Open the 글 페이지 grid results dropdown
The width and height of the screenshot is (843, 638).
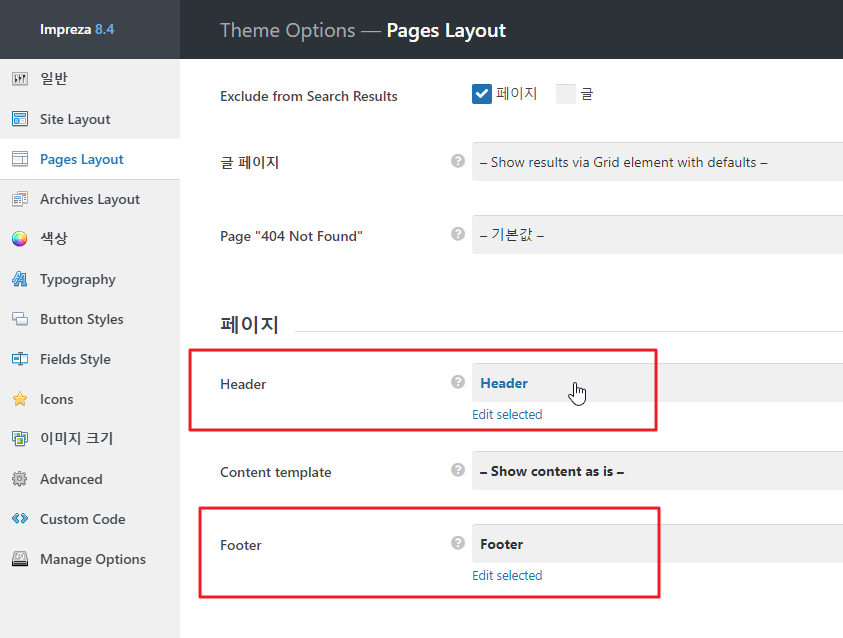pos(657,162)
